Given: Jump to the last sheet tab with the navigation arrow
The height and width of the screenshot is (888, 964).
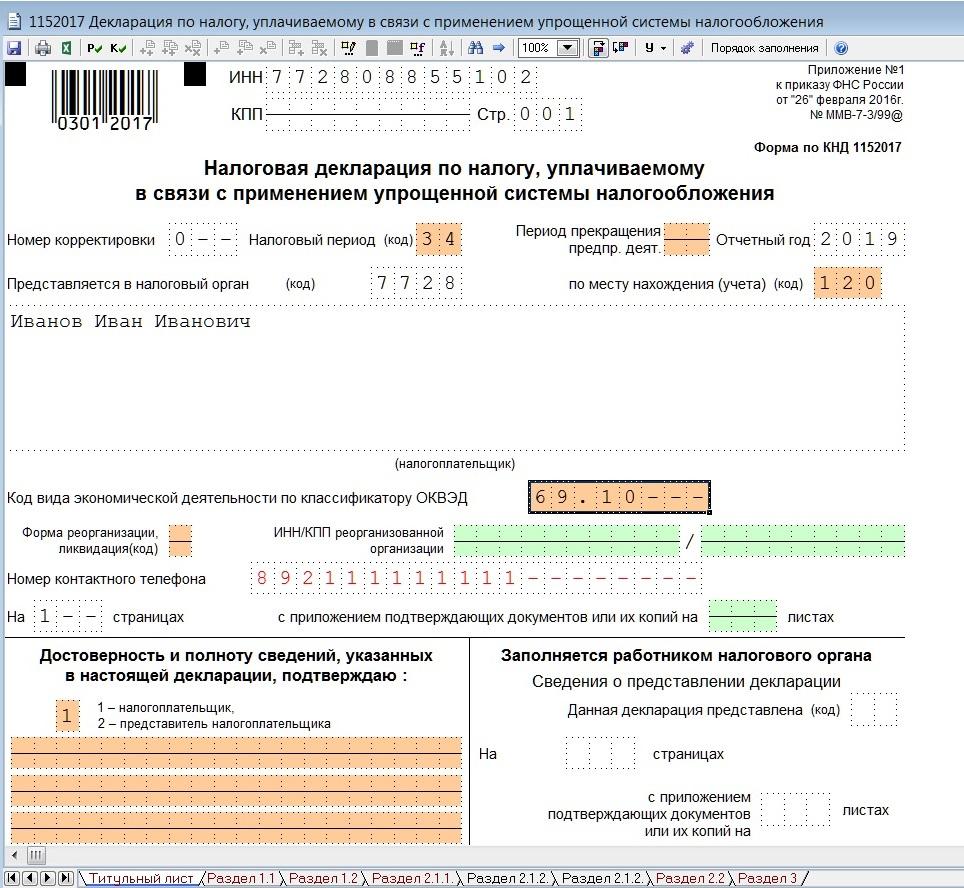Looking at the screenshot, I should pos(65,878).
